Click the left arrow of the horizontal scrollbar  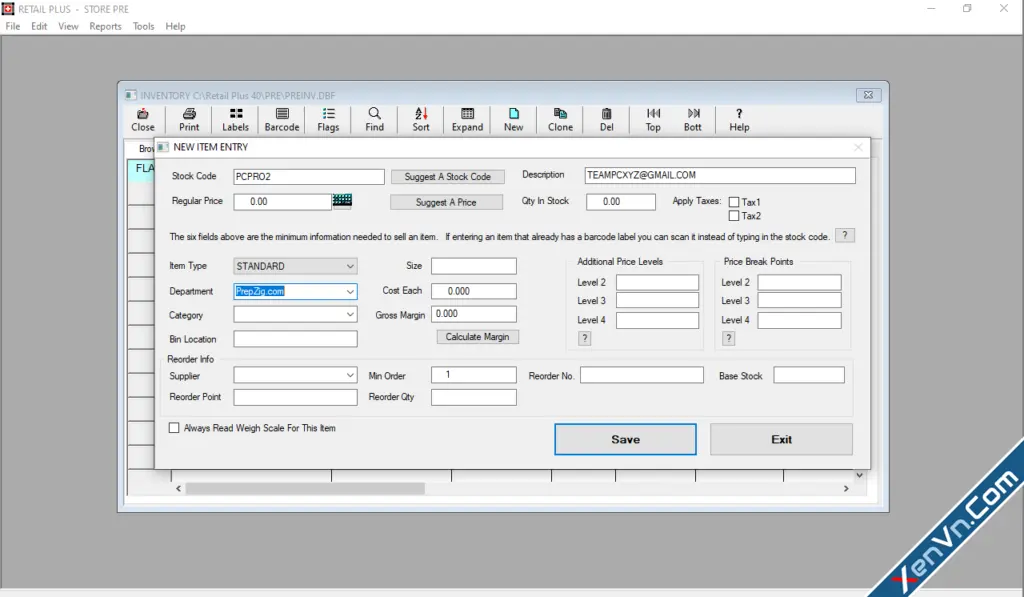pos(178,489)
